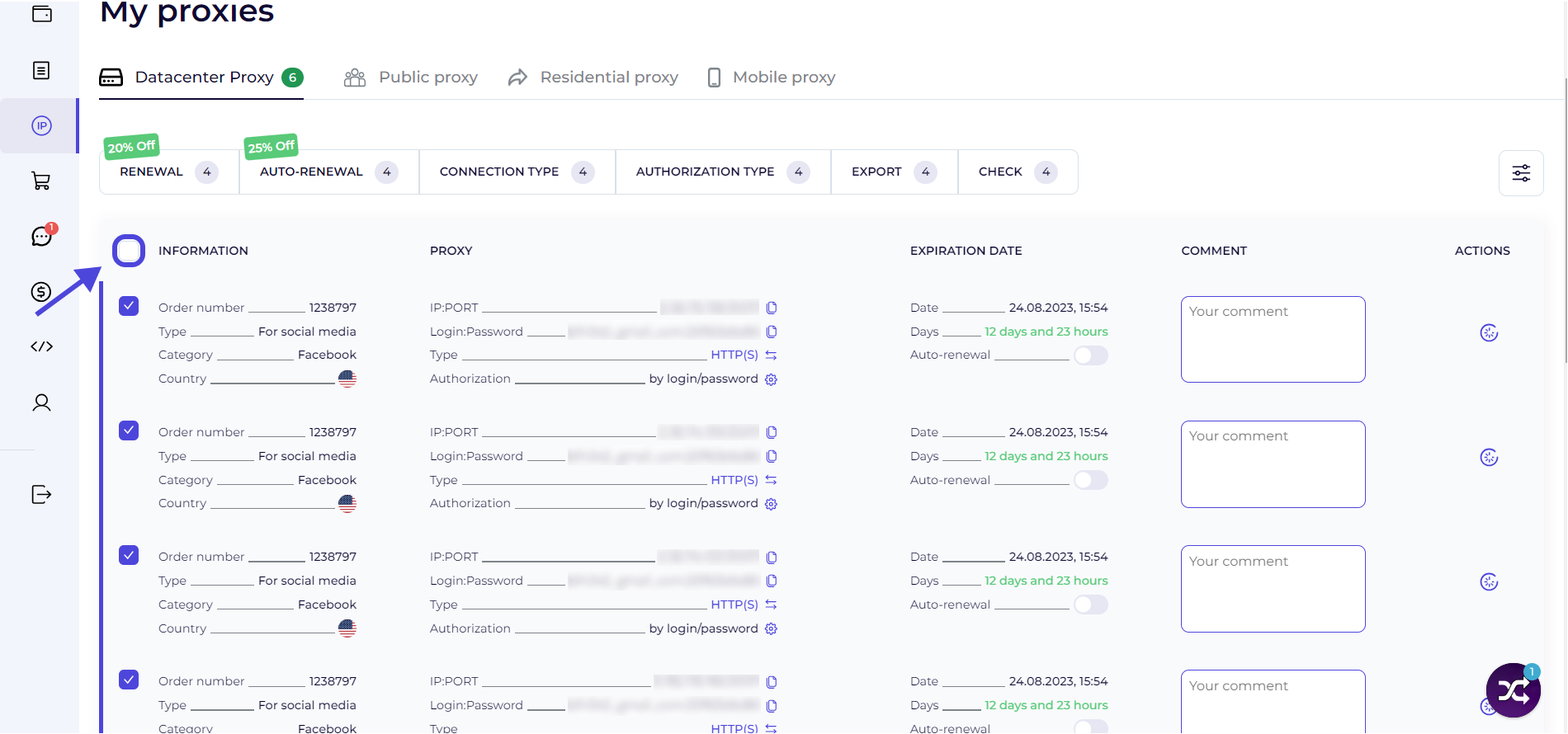Click the action icon for second proxy

[x=1489, y=457]
